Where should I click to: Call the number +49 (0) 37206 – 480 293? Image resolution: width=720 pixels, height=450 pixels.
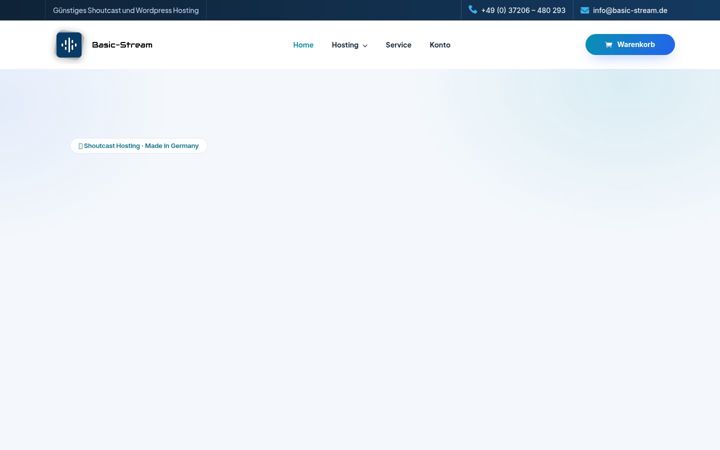[x=523, y=10]
